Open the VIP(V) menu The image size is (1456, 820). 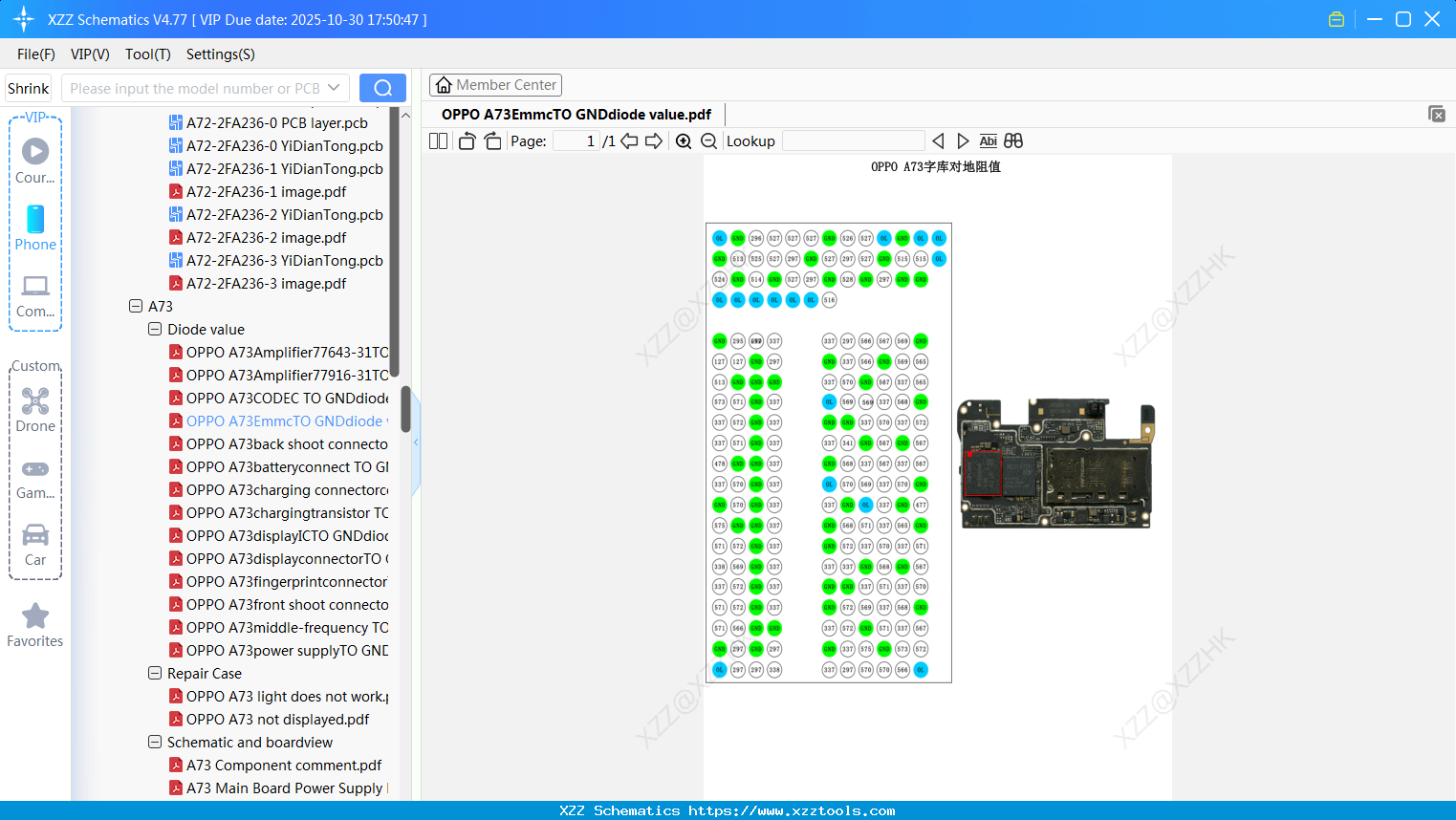(89, 54)
